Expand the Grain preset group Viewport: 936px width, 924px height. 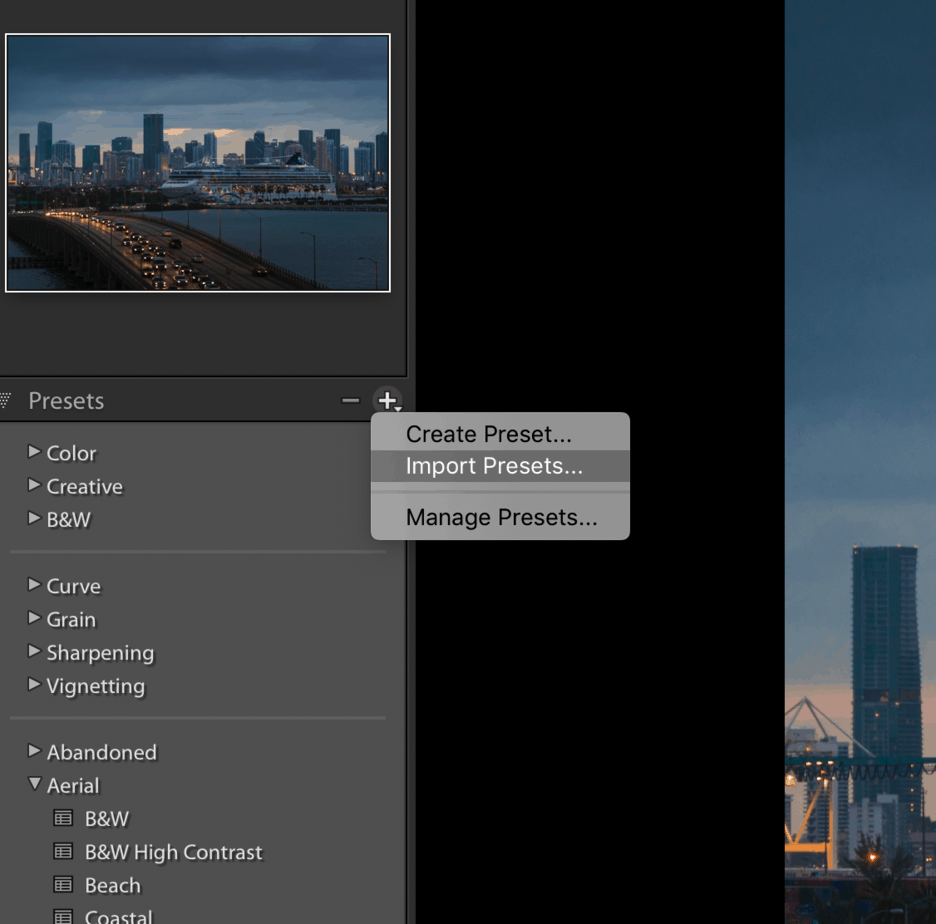tap(34, 618)
